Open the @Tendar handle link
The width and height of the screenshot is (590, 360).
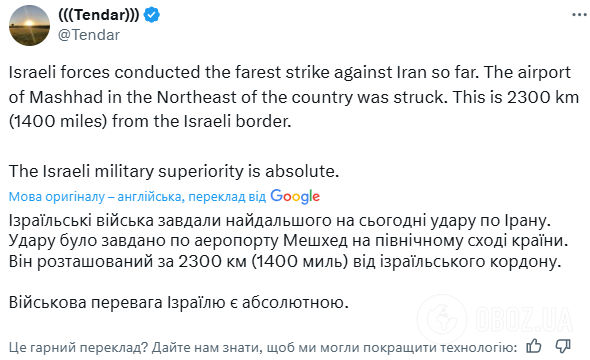coord(89,35)
